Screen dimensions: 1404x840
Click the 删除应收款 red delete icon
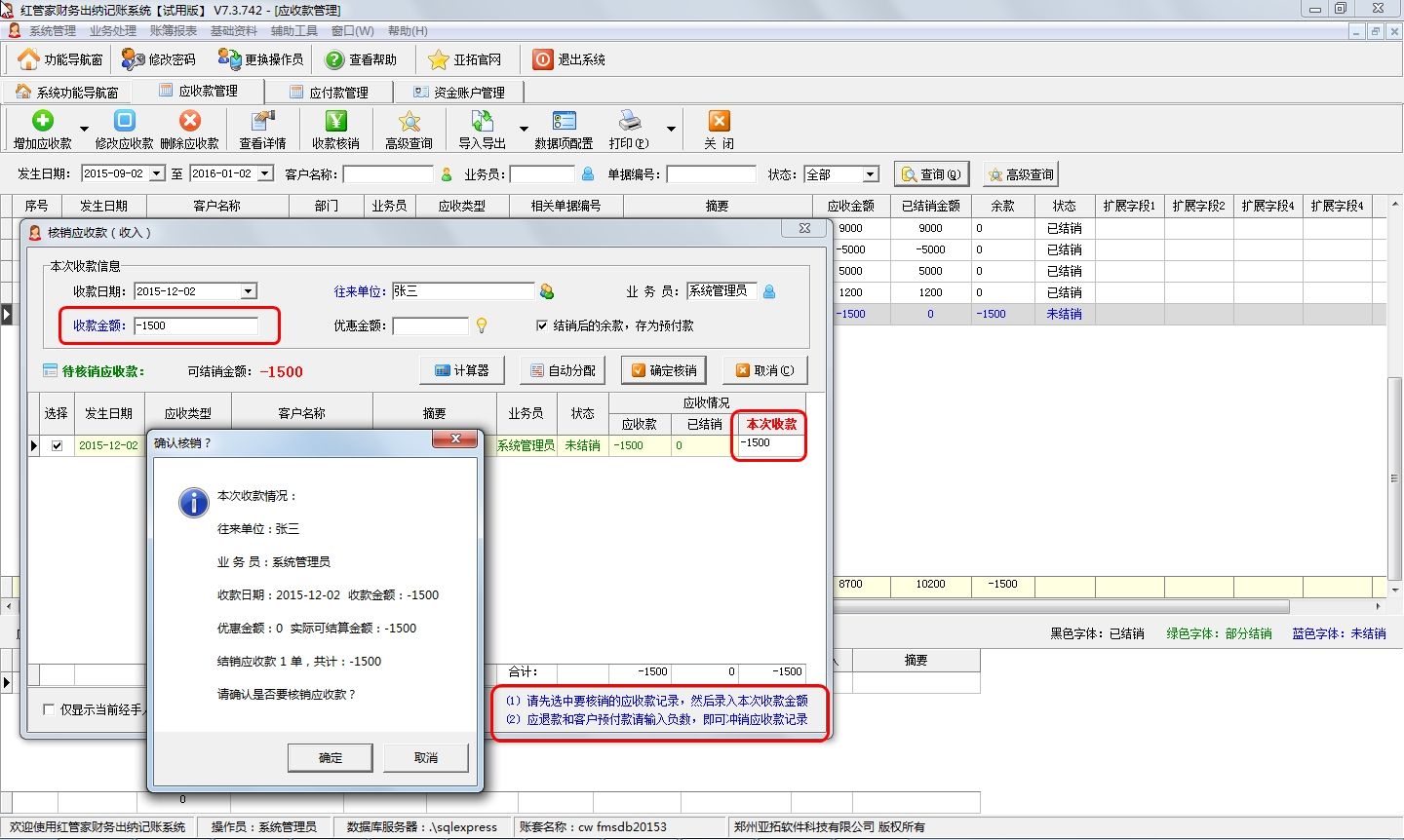[189, 121]
